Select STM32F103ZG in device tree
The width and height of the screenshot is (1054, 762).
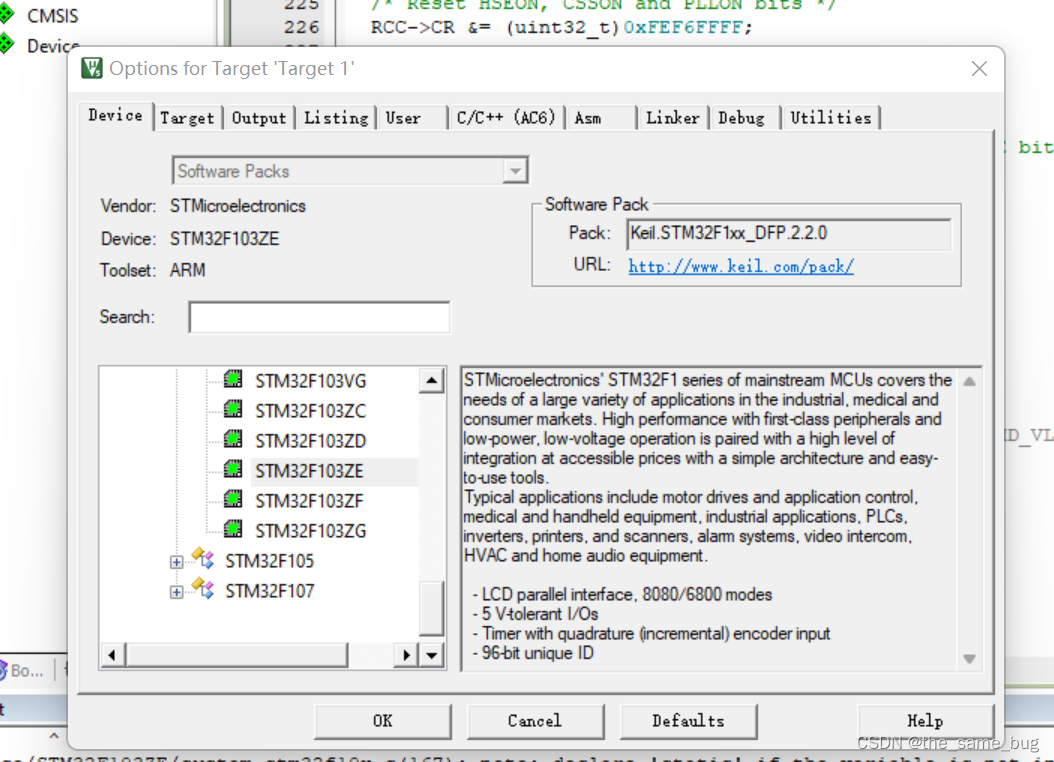click(311, 531)
